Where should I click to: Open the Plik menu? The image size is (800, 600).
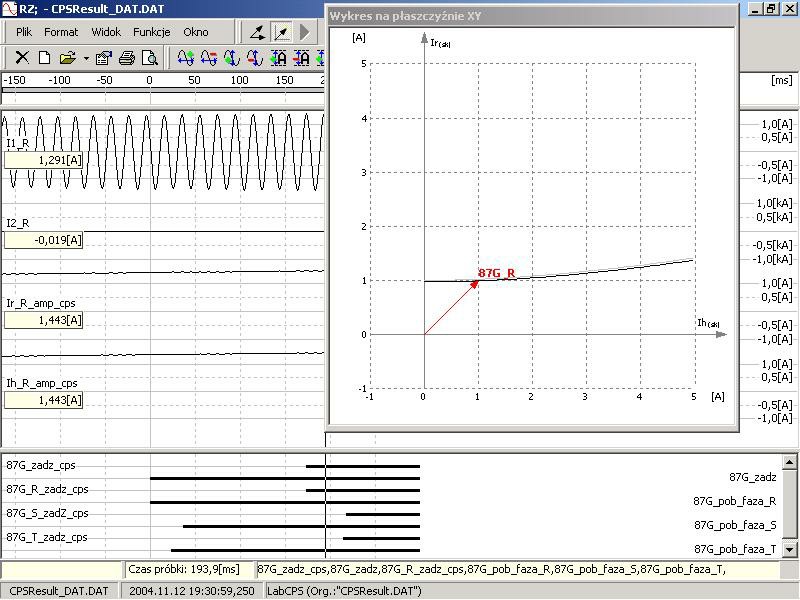[x=24, y=32]
